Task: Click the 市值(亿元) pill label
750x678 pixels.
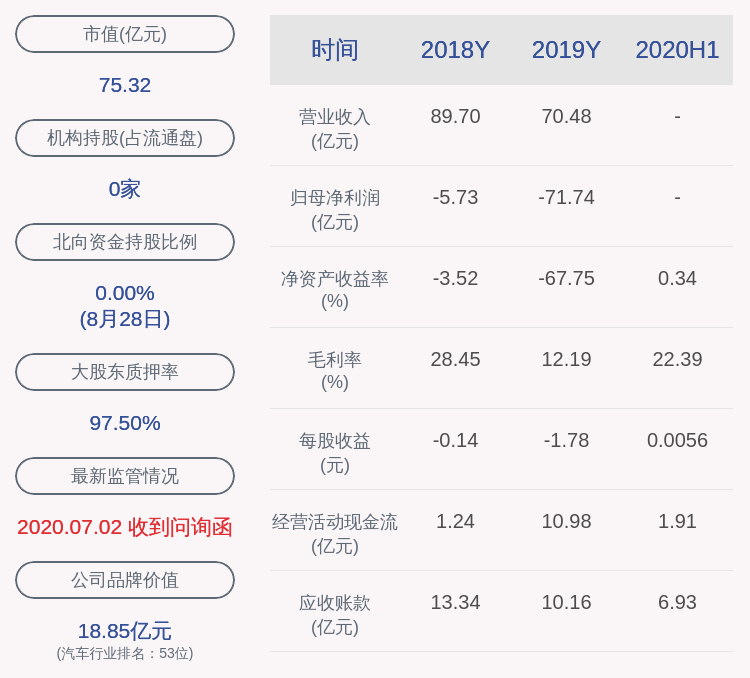Action: click(125, 34)
